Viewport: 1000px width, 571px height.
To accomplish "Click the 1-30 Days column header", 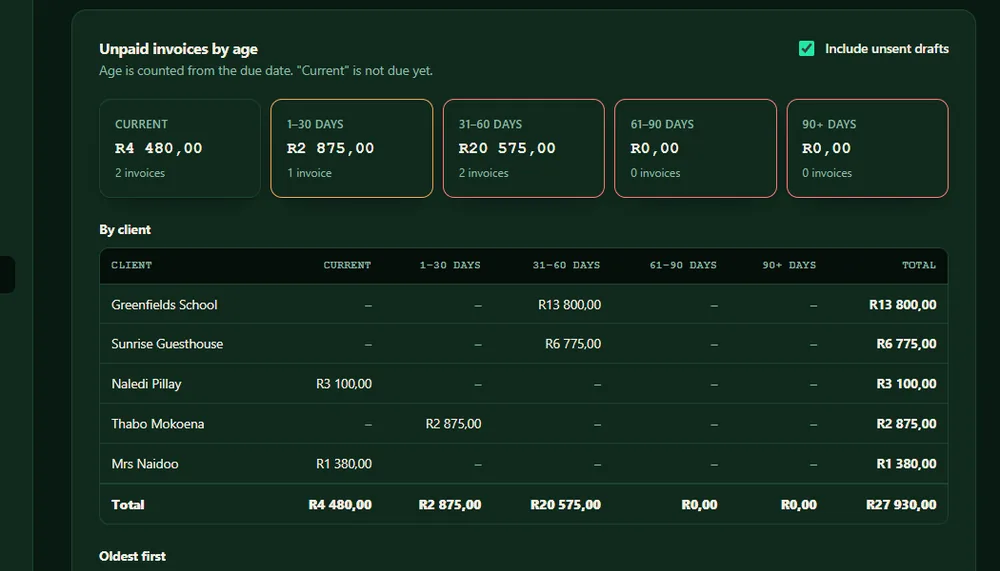I will pos(450,265).
